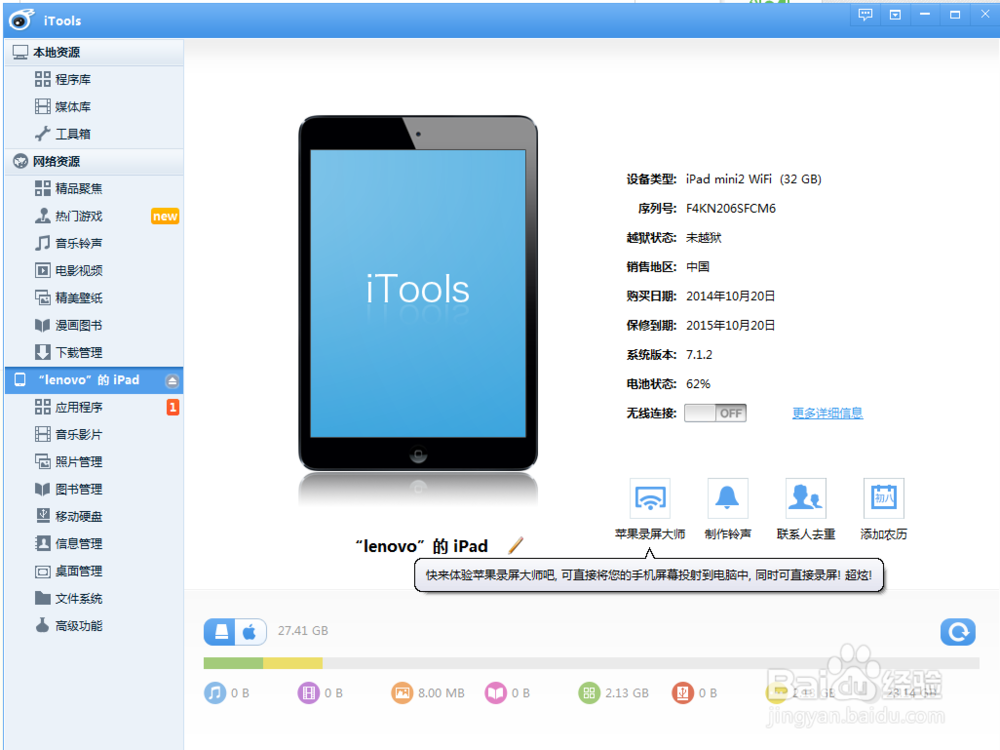Click the battery status 62% value
Screen dimensions: 1000x750
pos(698,384)
